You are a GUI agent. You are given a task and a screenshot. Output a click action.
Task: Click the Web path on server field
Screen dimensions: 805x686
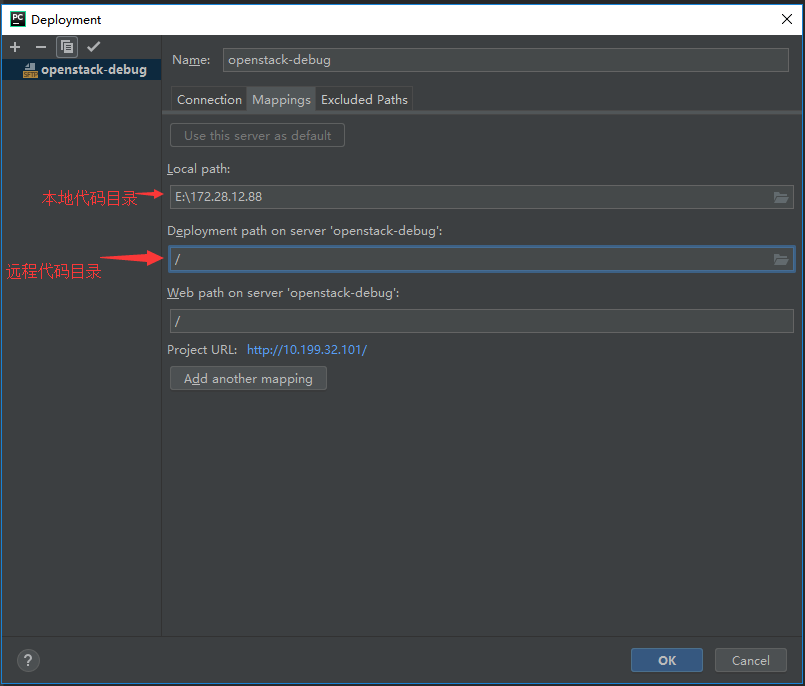(x=482, y=321)
